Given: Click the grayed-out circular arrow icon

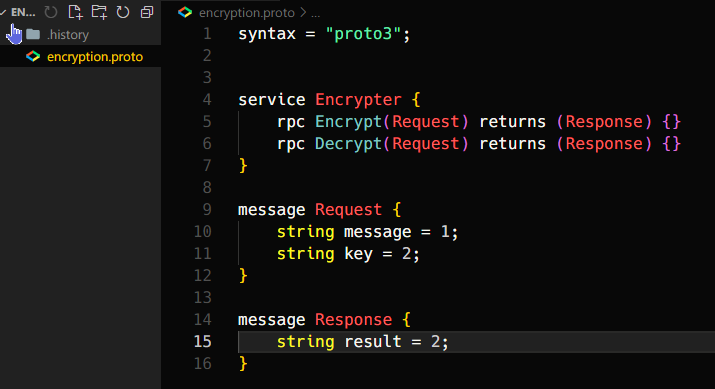Looking at the screenshot, I should tap(51, 12).
